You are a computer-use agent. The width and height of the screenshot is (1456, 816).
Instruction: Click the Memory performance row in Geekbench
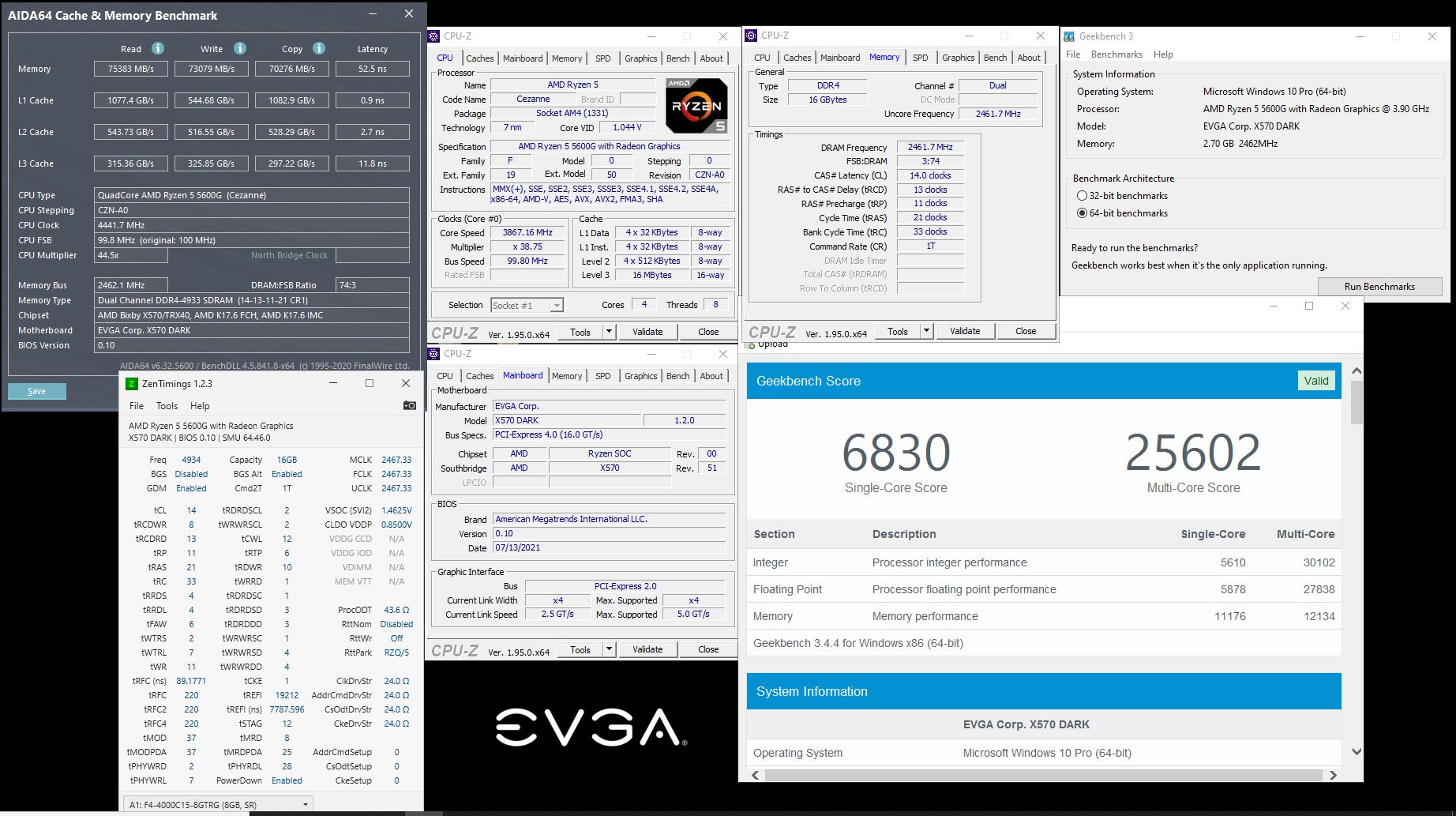coord(1044,616)
